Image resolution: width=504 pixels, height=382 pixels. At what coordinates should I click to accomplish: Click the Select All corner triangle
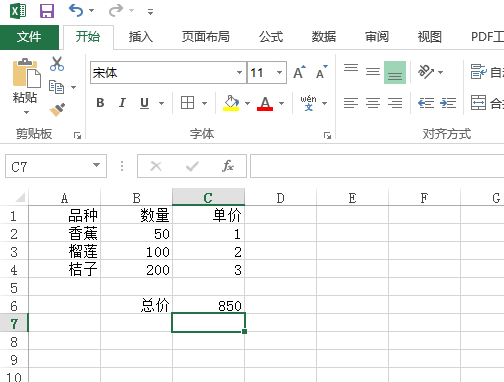coord(20,198)
